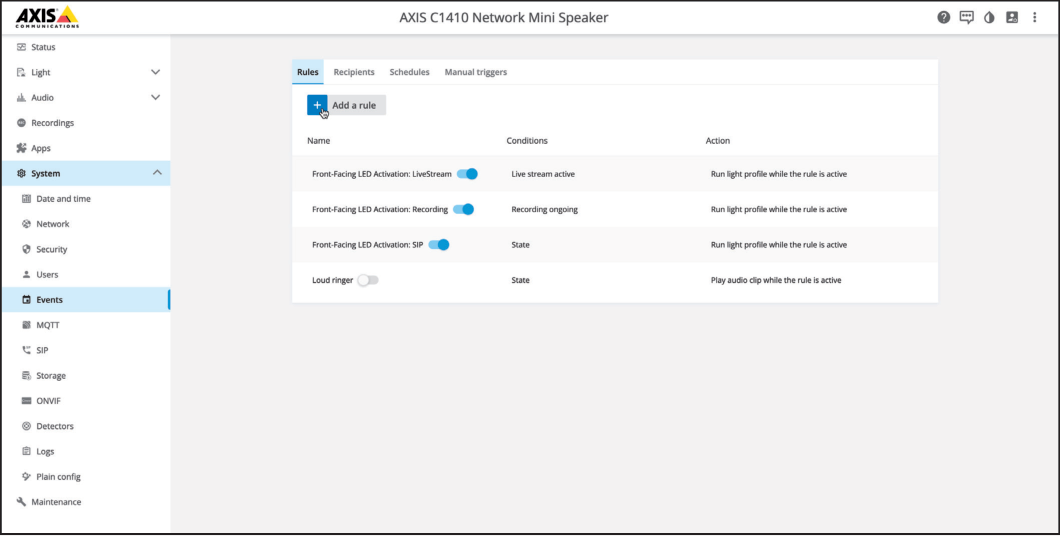Click the State condition in Loud ringer row
The width and height of the screenshot is (1060, 537).
click(x=521, y=280)
